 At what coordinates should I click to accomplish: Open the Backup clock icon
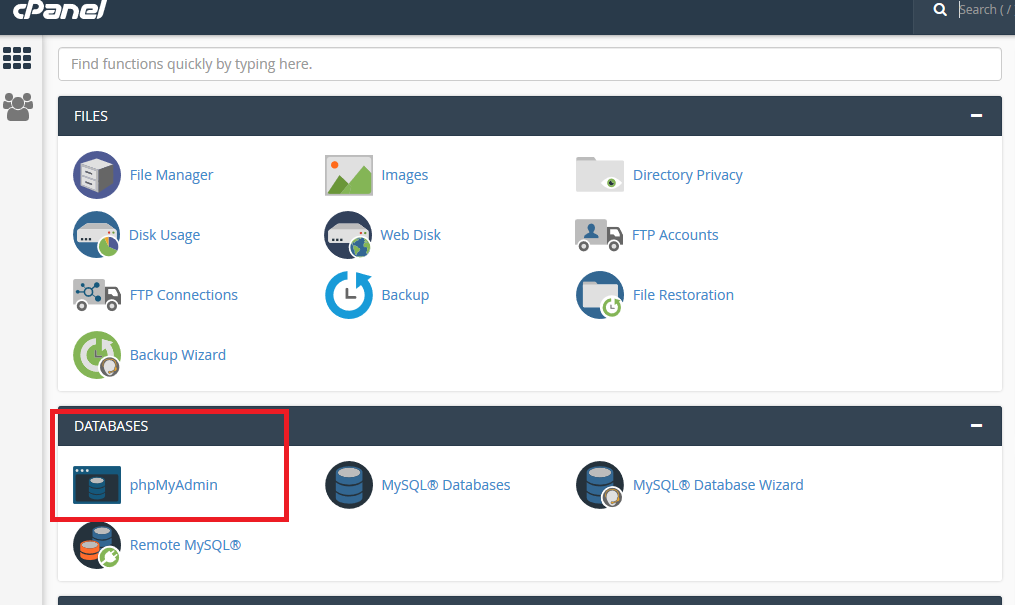[349, 295]
